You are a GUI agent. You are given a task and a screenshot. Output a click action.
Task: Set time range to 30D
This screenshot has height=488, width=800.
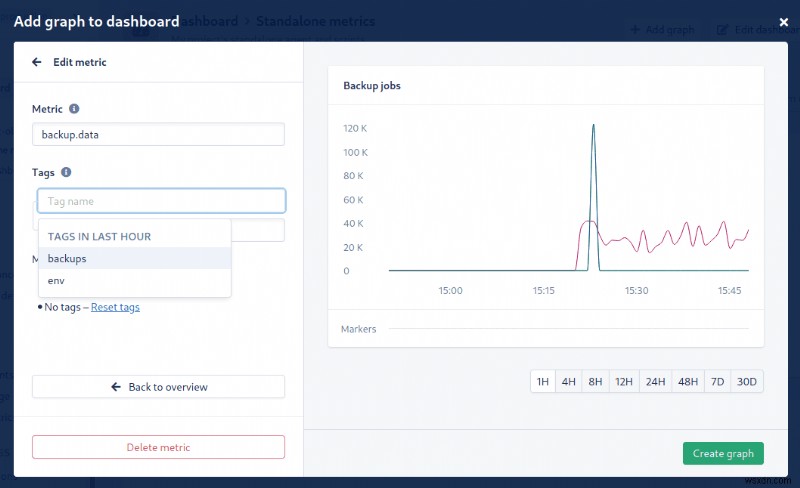coord(746,381)
